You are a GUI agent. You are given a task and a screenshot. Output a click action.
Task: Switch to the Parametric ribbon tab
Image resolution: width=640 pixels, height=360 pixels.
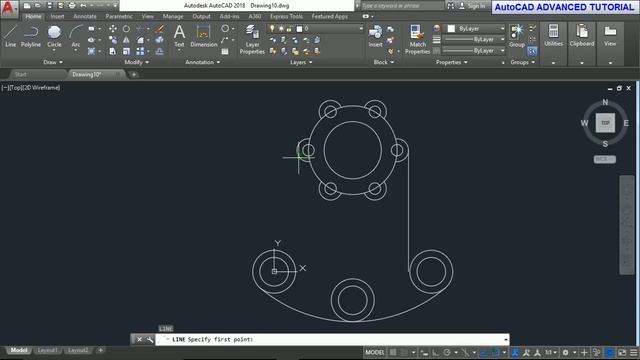point(119,16)
